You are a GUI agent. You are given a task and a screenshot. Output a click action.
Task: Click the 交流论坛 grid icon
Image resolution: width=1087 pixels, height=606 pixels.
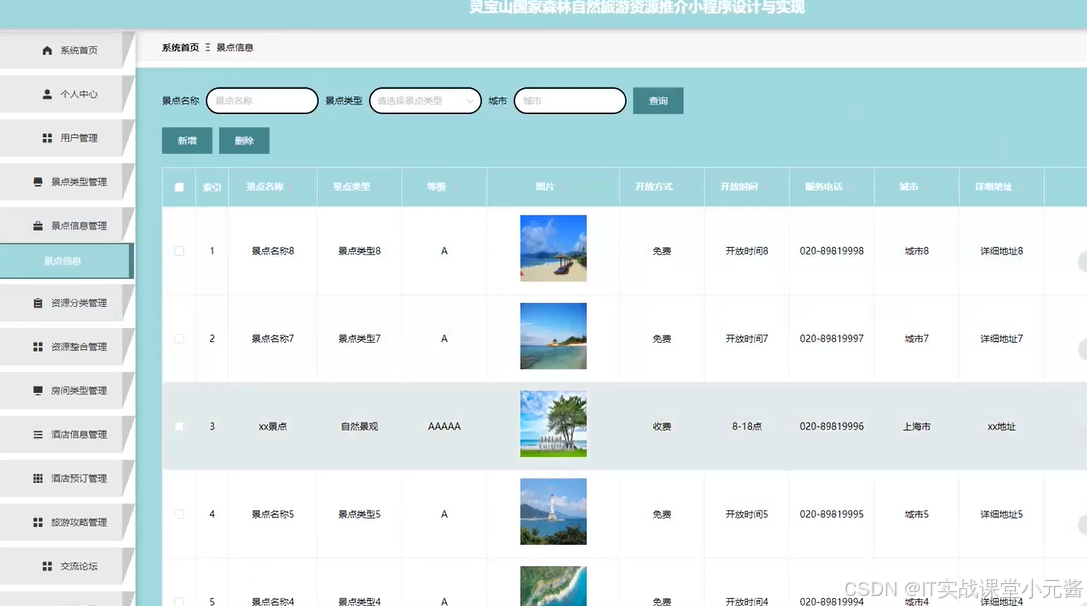click(47, 566)
